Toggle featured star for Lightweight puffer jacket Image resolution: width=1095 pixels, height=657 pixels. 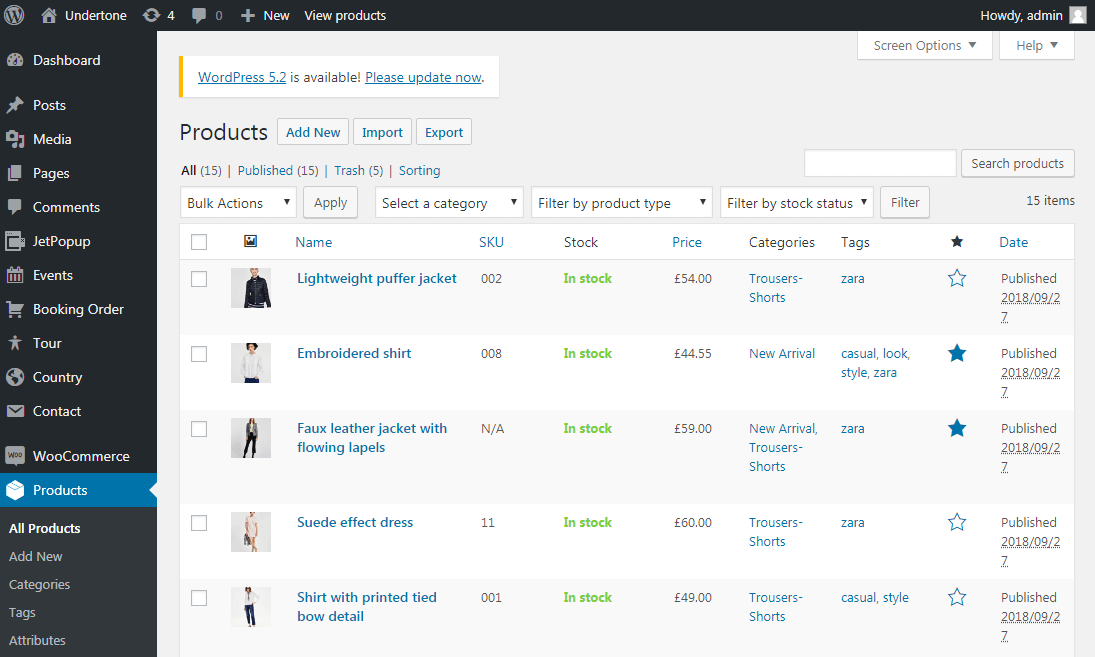[957, 279]
